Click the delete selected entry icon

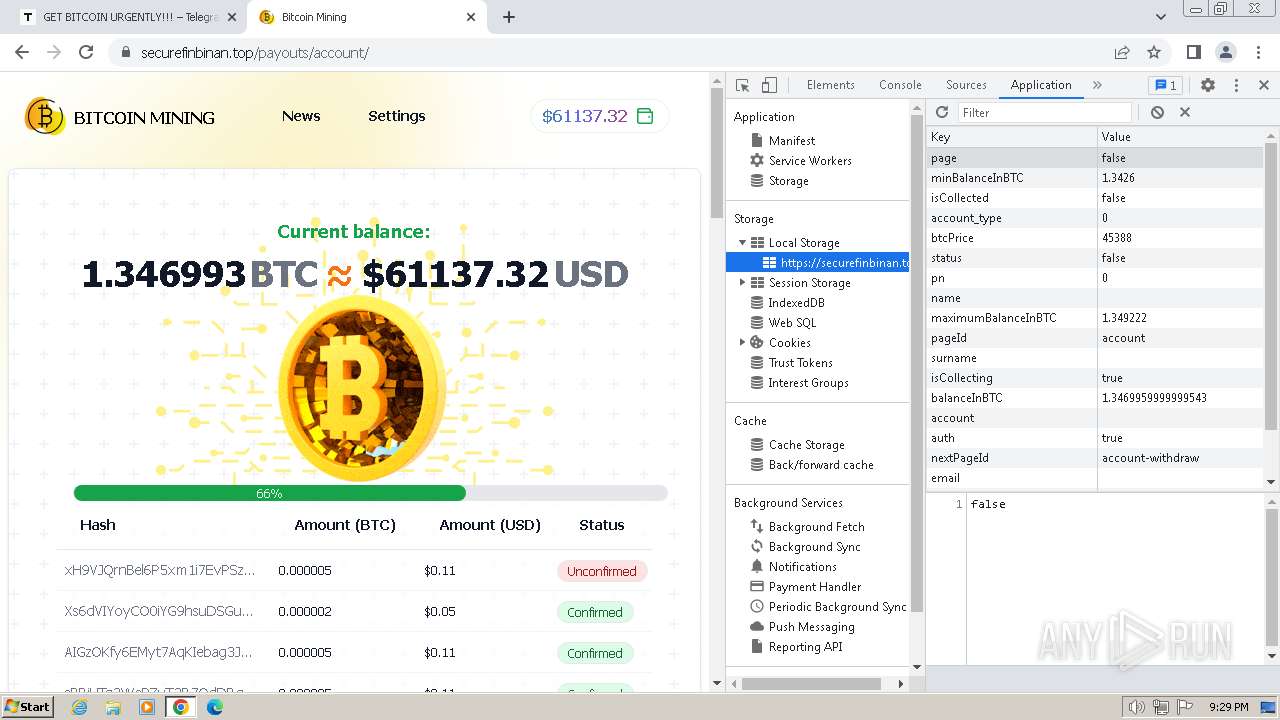tap(1185, 113)
